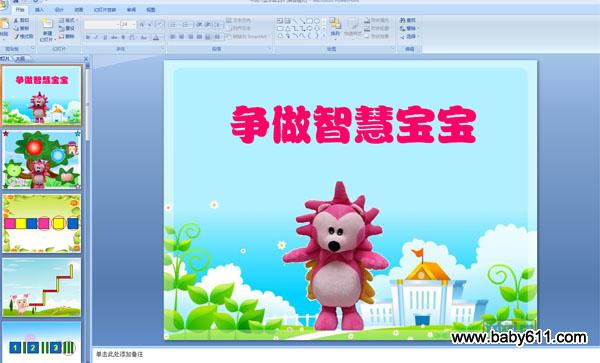Open the font name dropdown

pos(102,24)
